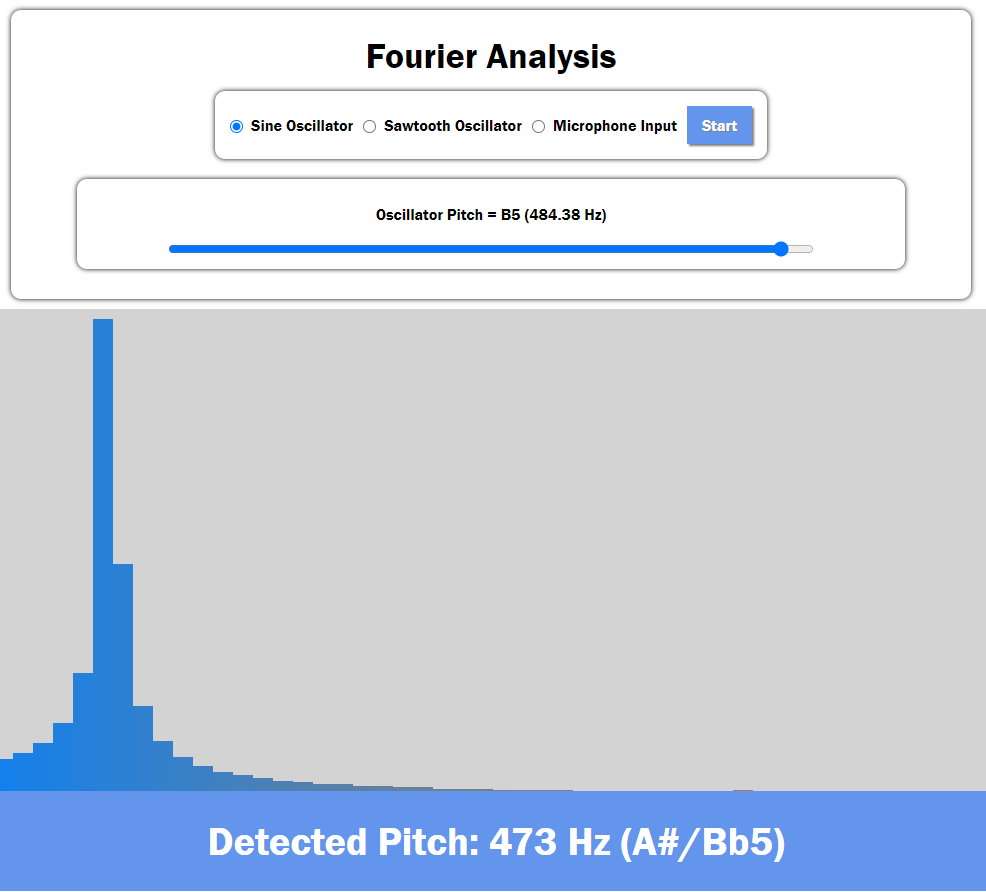986x892 pixels.
Task: Click the oscillator pitch slider thumb
Action: (781, 249)
